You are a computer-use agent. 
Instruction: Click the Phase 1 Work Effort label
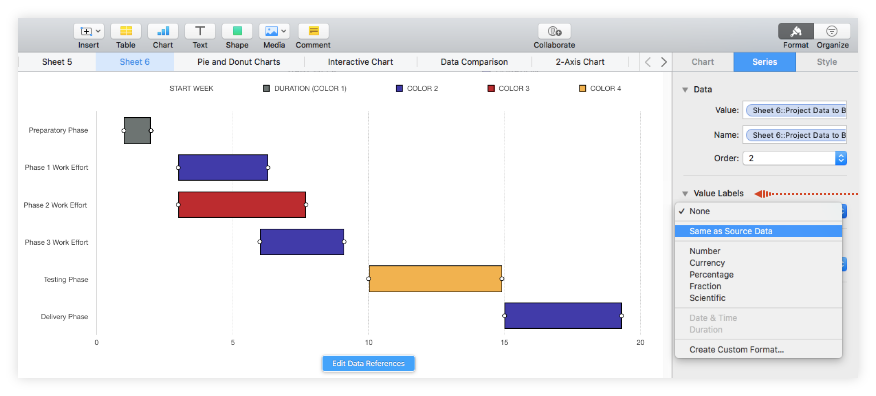pos(56,168)
